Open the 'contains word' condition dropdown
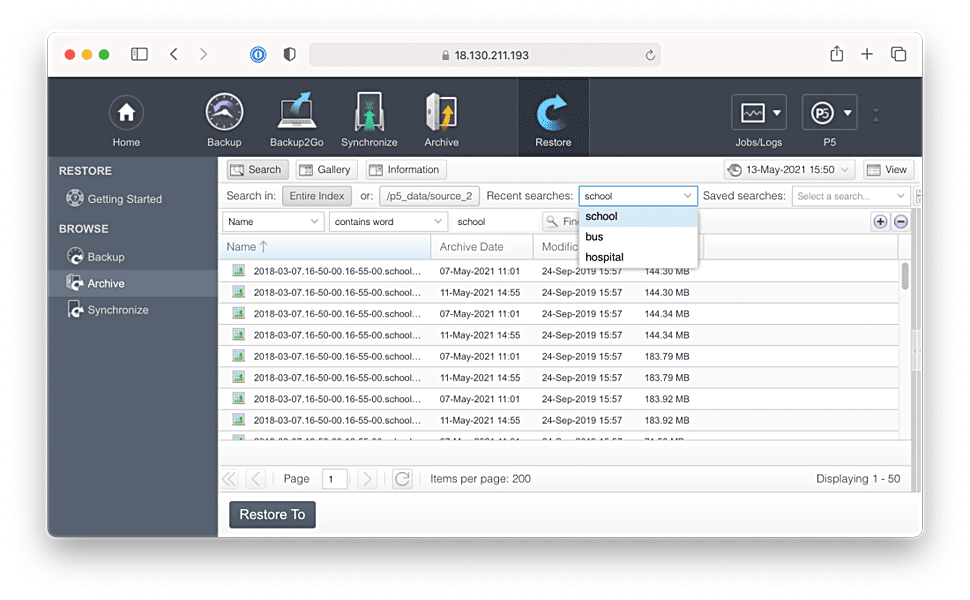The width and height of the screenshot is (970, 600). coord(388,222)
